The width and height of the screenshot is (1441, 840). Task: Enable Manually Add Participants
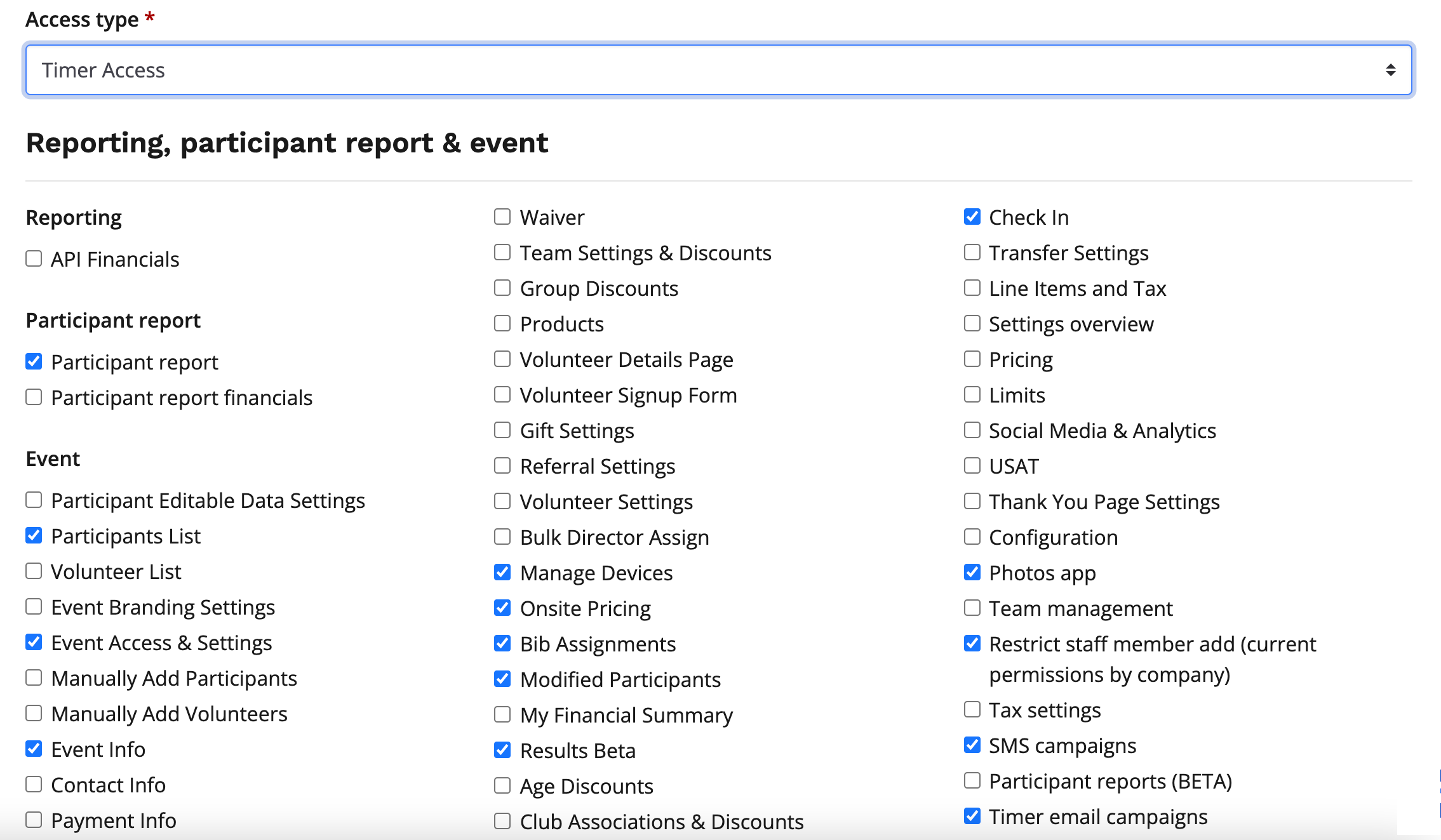pos(34,678)
